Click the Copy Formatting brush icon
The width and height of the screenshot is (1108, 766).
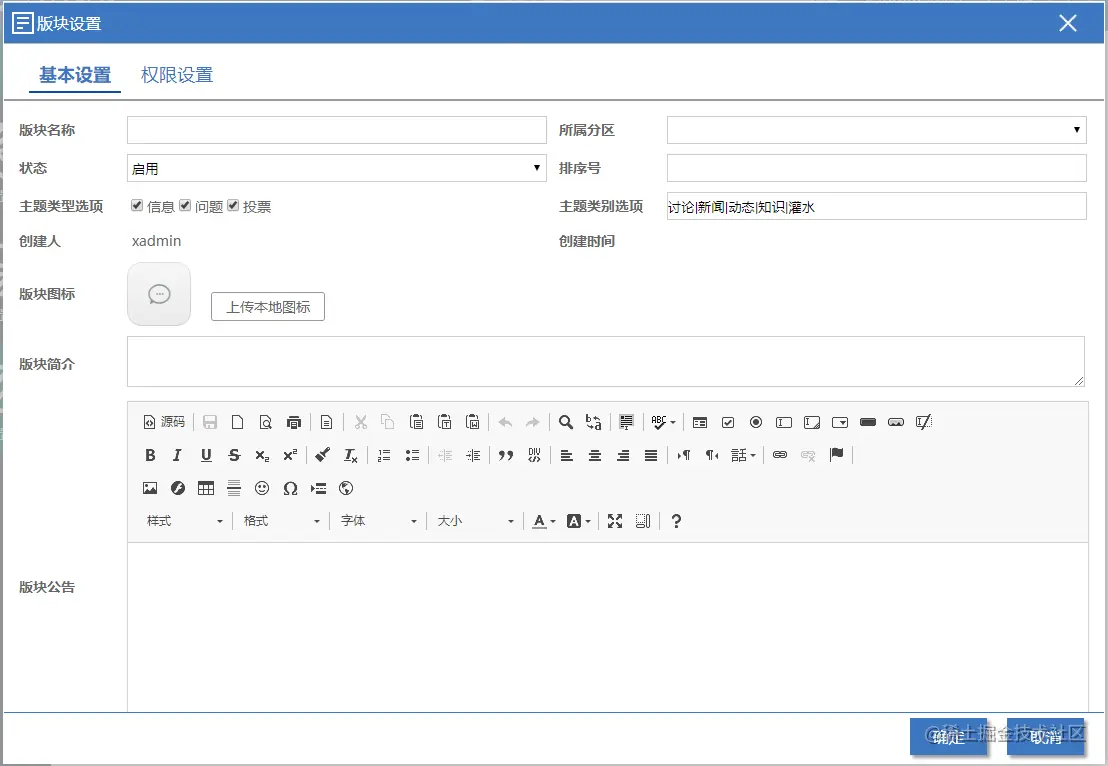pyautogui.click(x=322, y=455)
